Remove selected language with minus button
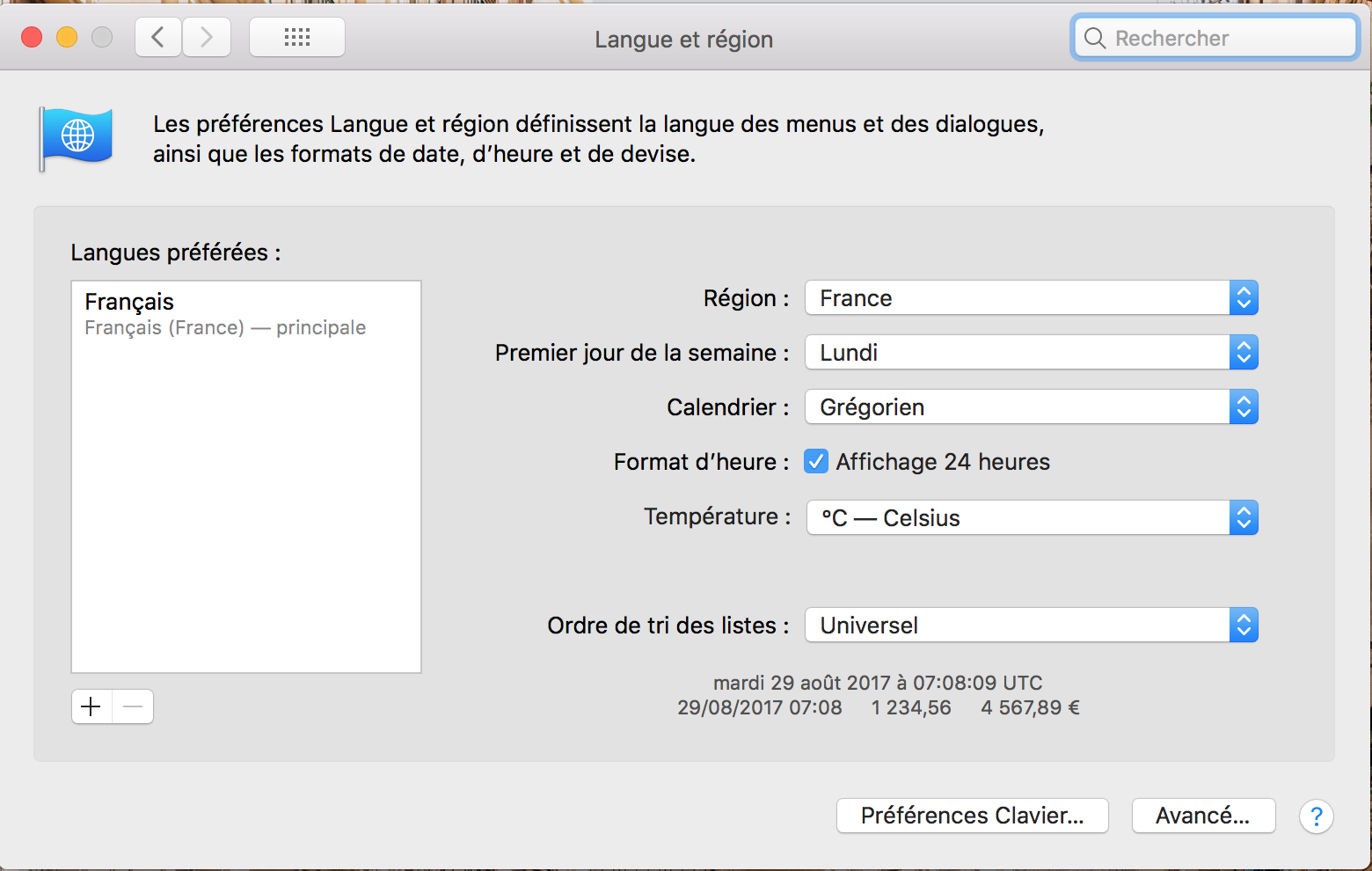This screenshot has height=871, width=1372. pyautogui.click(x=133, y=706)
